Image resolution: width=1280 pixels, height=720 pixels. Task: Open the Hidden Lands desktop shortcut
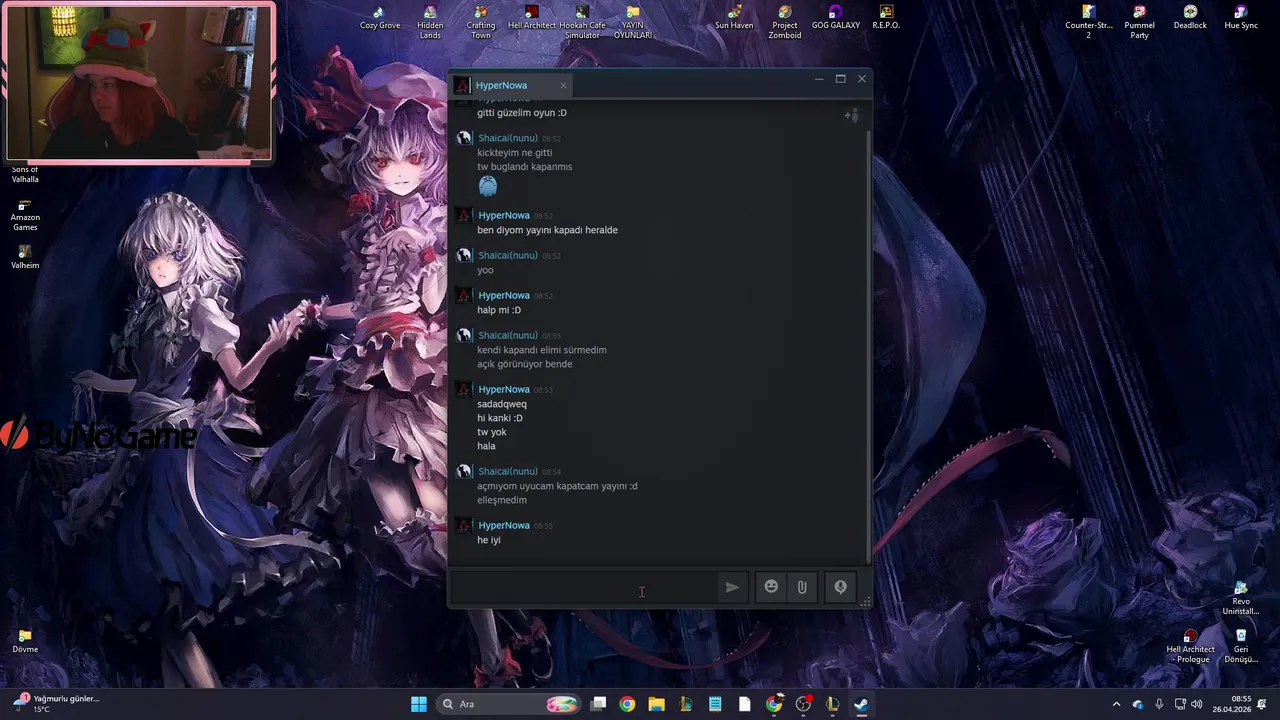430,22
